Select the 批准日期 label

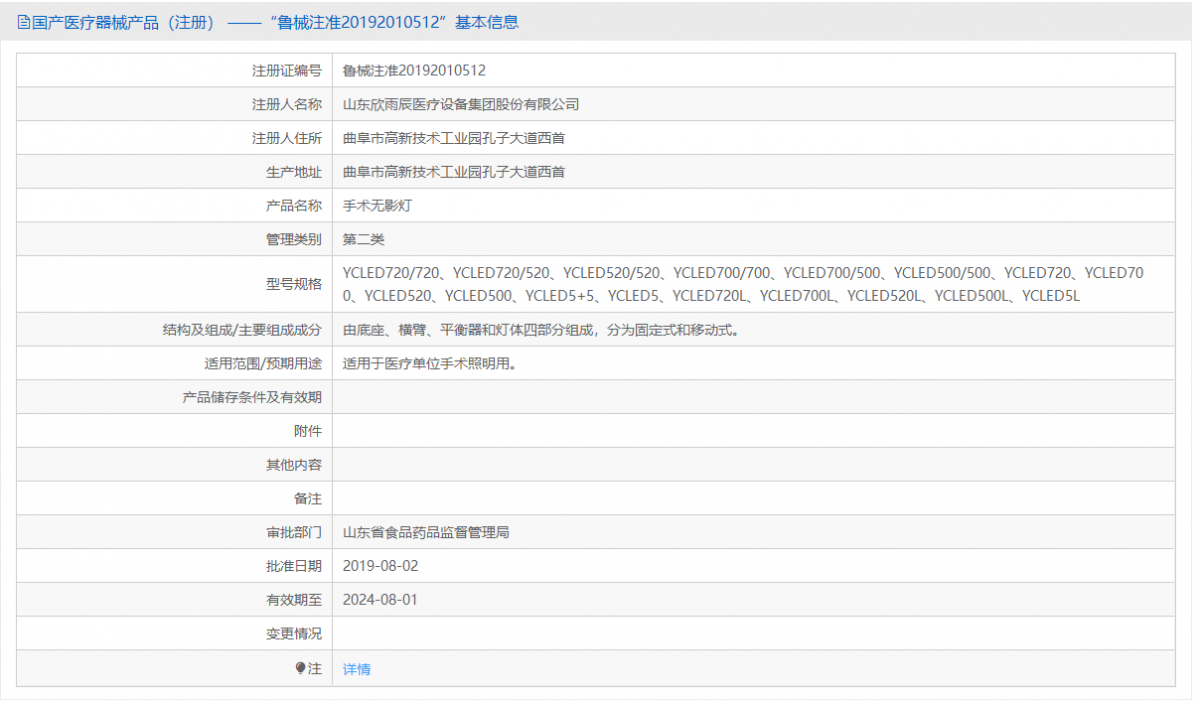click(x=294, y=566)
